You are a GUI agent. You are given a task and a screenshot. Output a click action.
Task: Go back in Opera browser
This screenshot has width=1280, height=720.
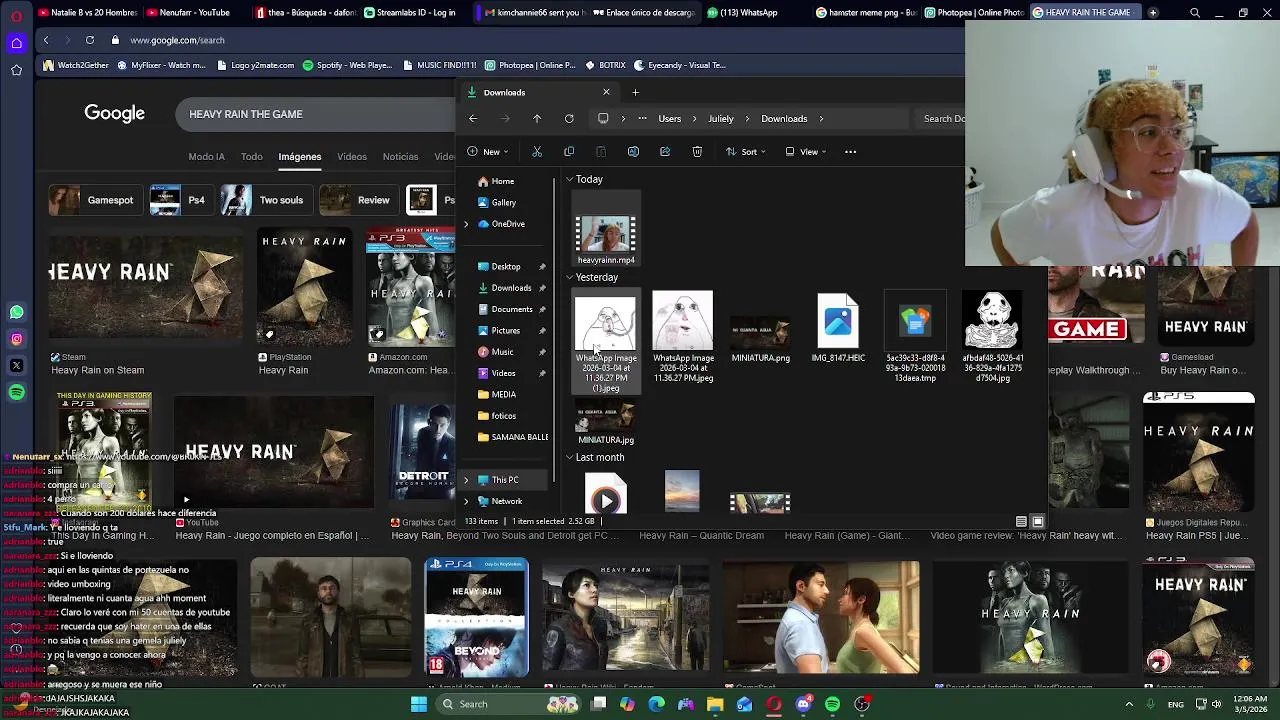[x=46, y=40]
